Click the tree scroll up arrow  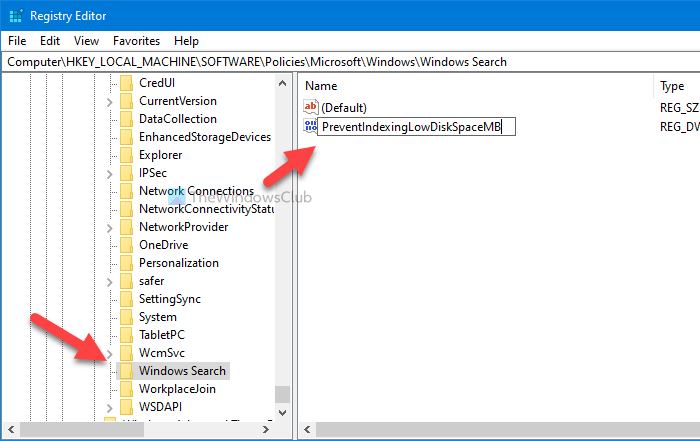(282, 83)
